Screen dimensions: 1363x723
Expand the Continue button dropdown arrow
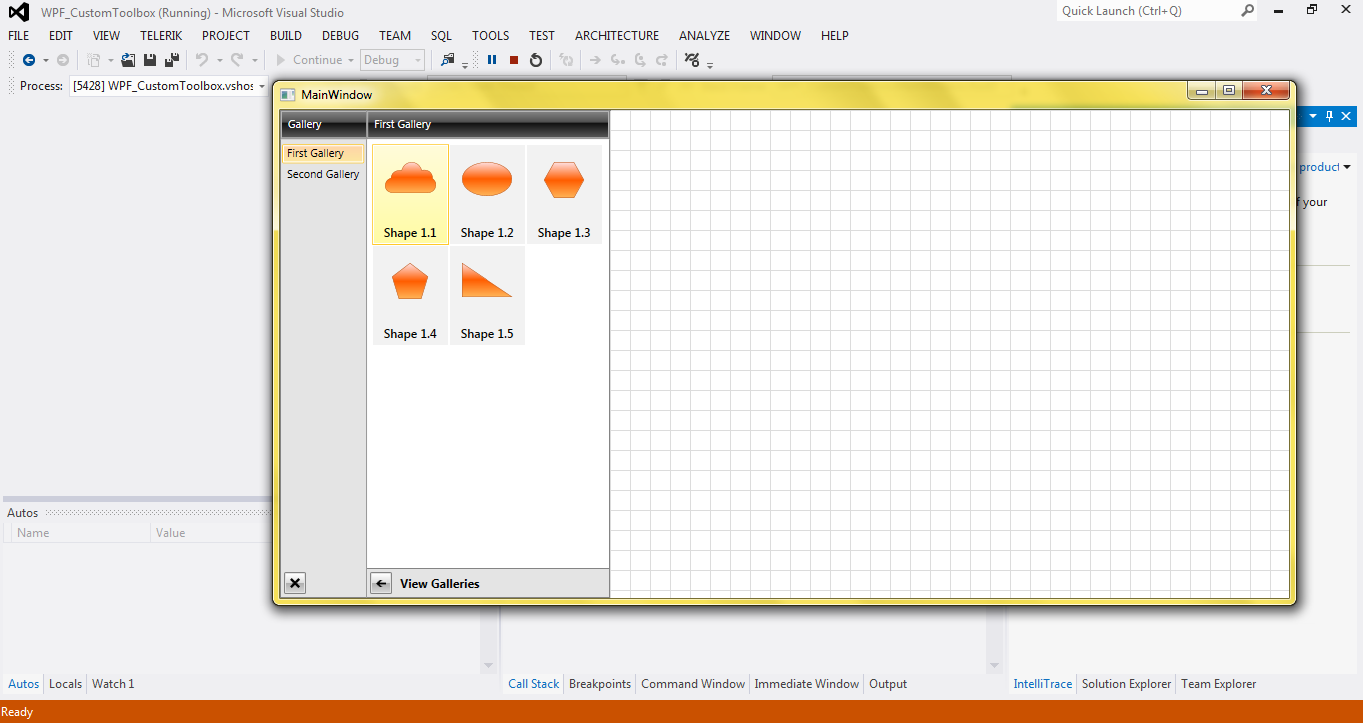[351, 60]
